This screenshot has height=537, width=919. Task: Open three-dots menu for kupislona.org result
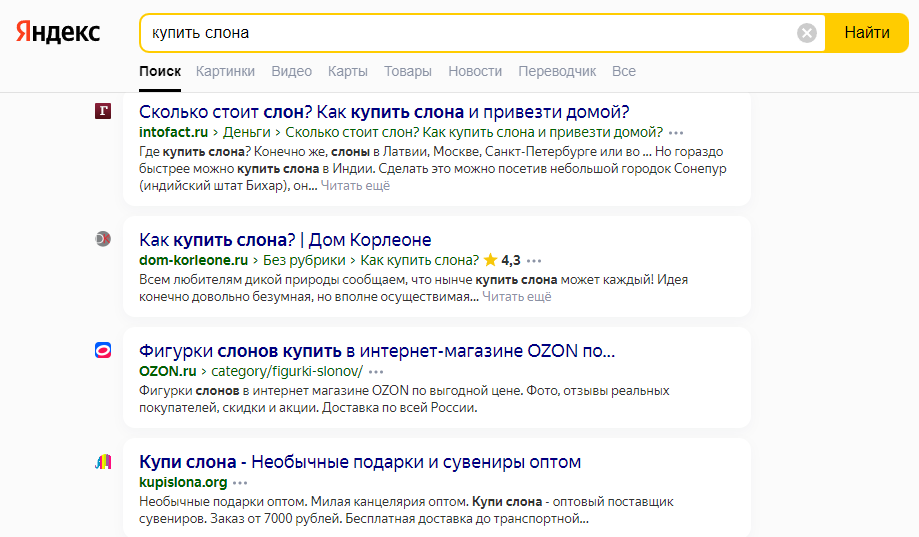point(240,483)
